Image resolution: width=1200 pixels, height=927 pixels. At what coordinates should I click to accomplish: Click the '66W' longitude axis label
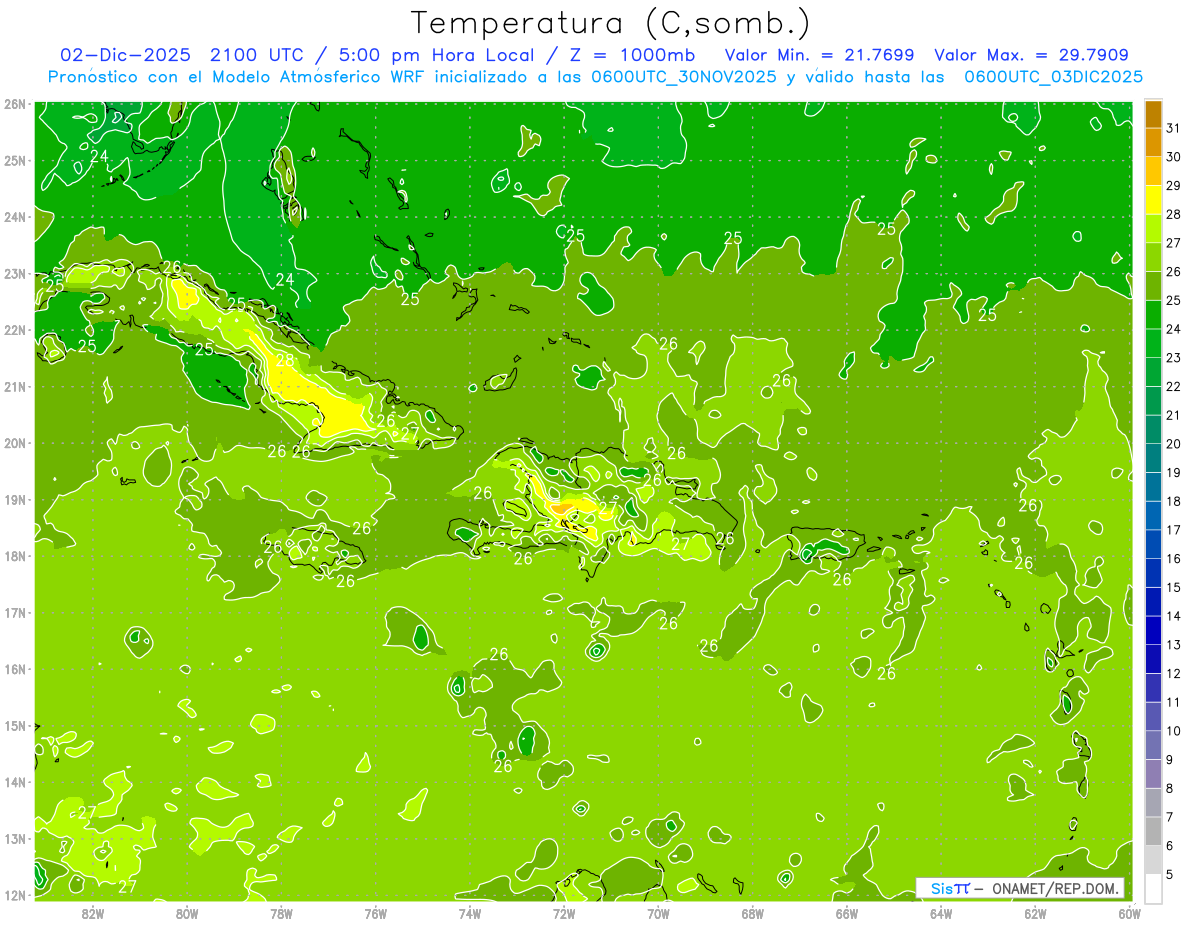[847, 913]
